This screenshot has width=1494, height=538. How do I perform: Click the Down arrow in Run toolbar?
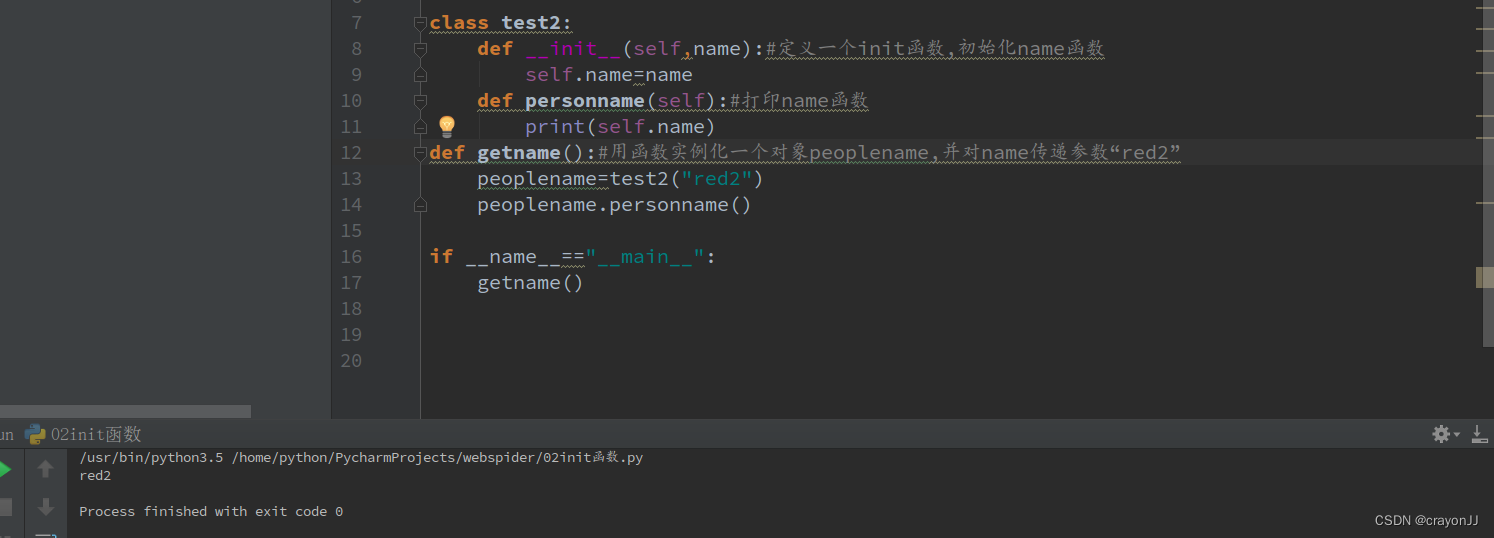(x=45, y=507)
